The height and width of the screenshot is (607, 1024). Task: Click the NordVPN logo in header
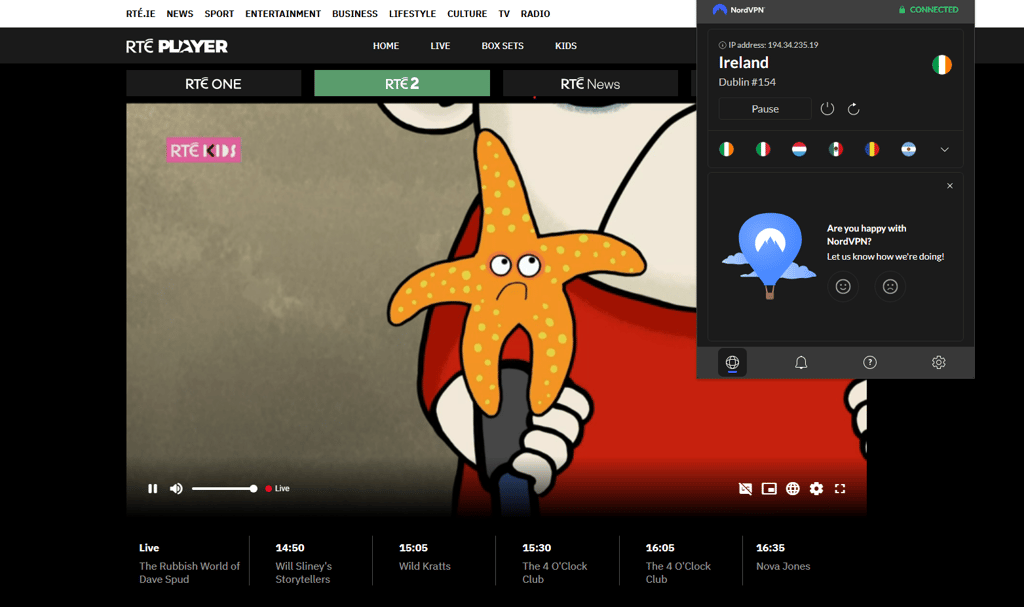point(739,10)
